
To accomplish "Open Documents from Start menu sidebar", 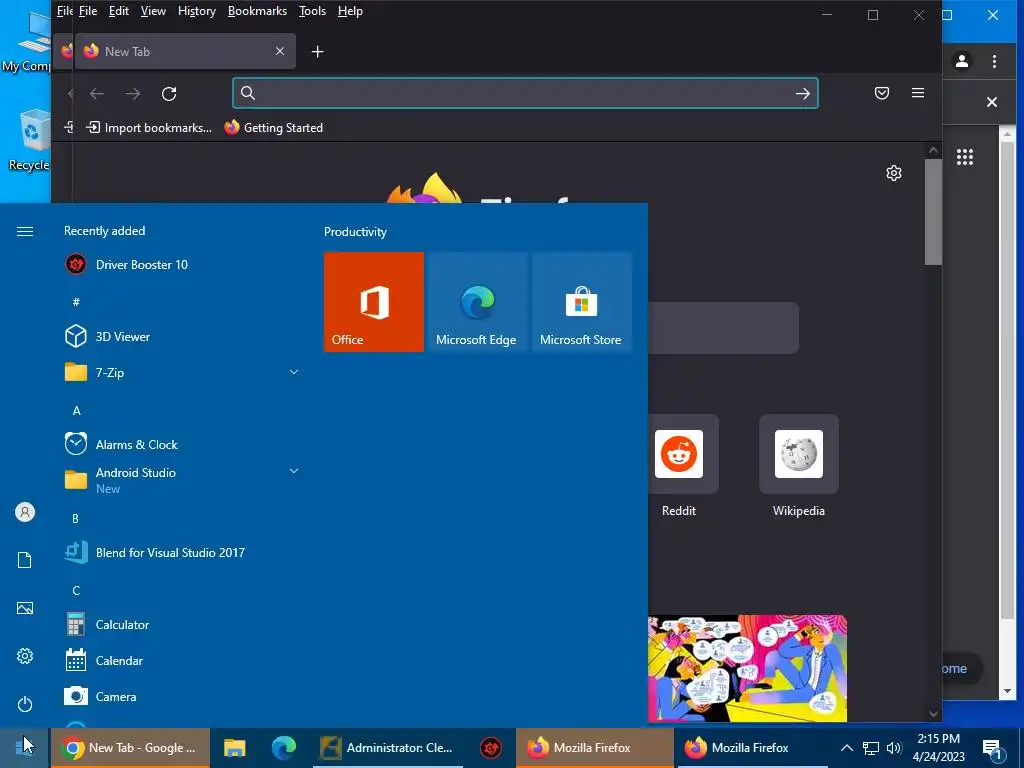I will [25, 560].
